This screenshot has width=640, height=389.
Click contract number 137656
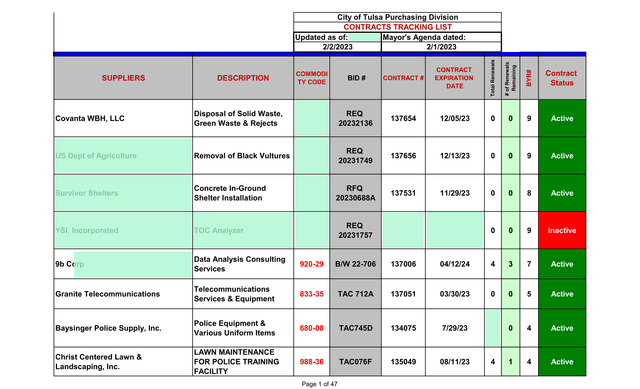[x=403, y=156]
